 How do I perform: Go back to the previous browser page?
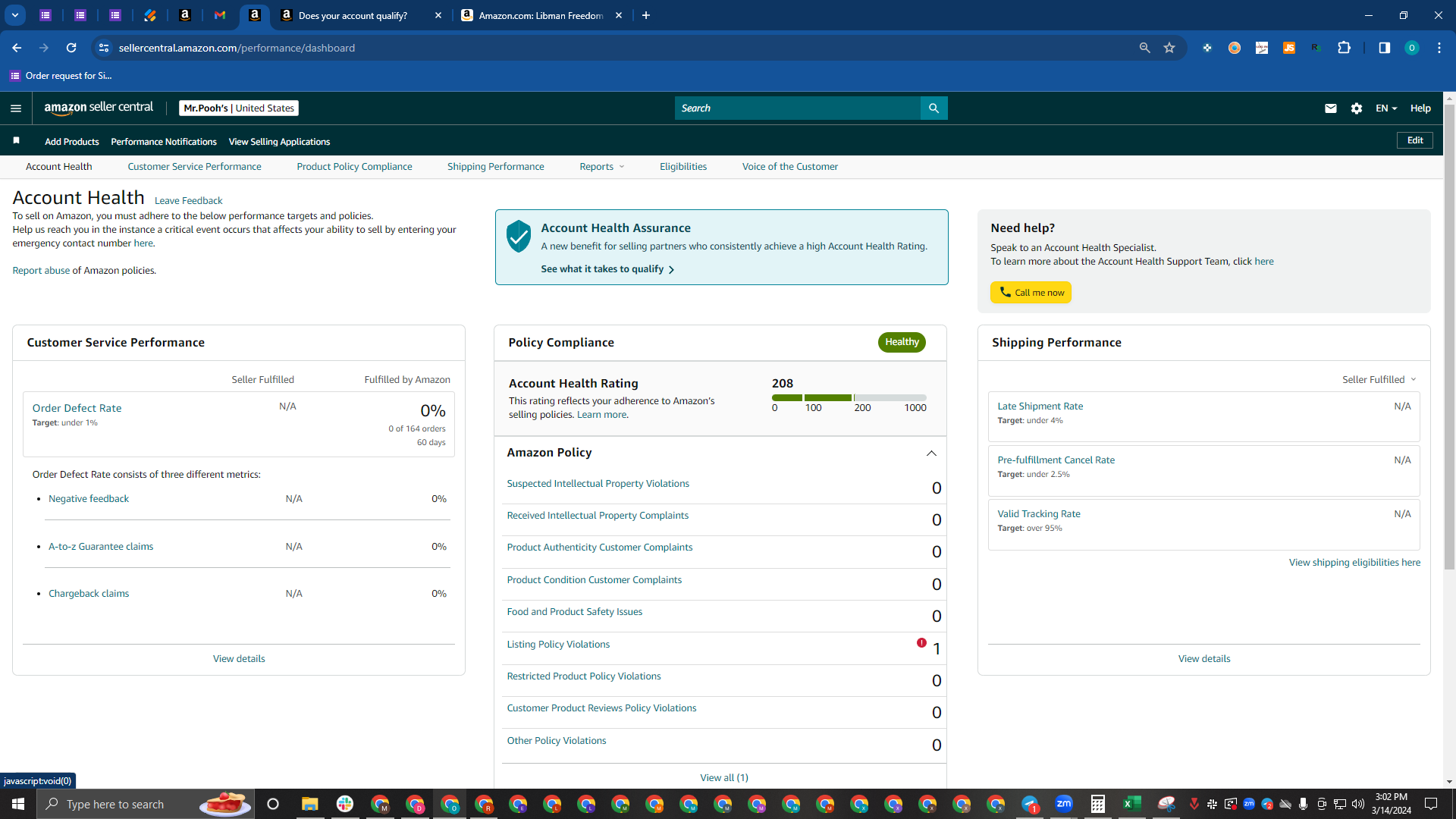click(17, 48)
